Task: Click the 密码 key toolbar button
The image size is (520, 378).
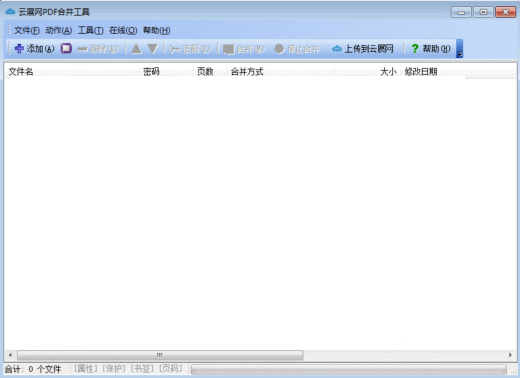Action: [189, 49]
